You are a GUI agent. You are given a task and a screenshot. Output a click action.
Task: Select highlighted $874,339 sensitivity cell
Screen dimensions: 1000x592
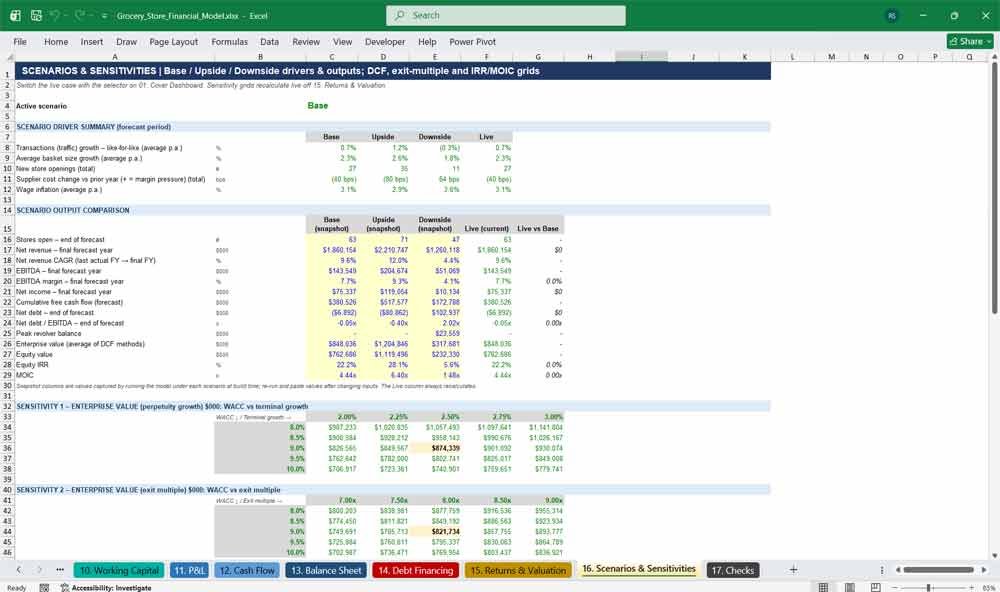click(x=436, y=448)
